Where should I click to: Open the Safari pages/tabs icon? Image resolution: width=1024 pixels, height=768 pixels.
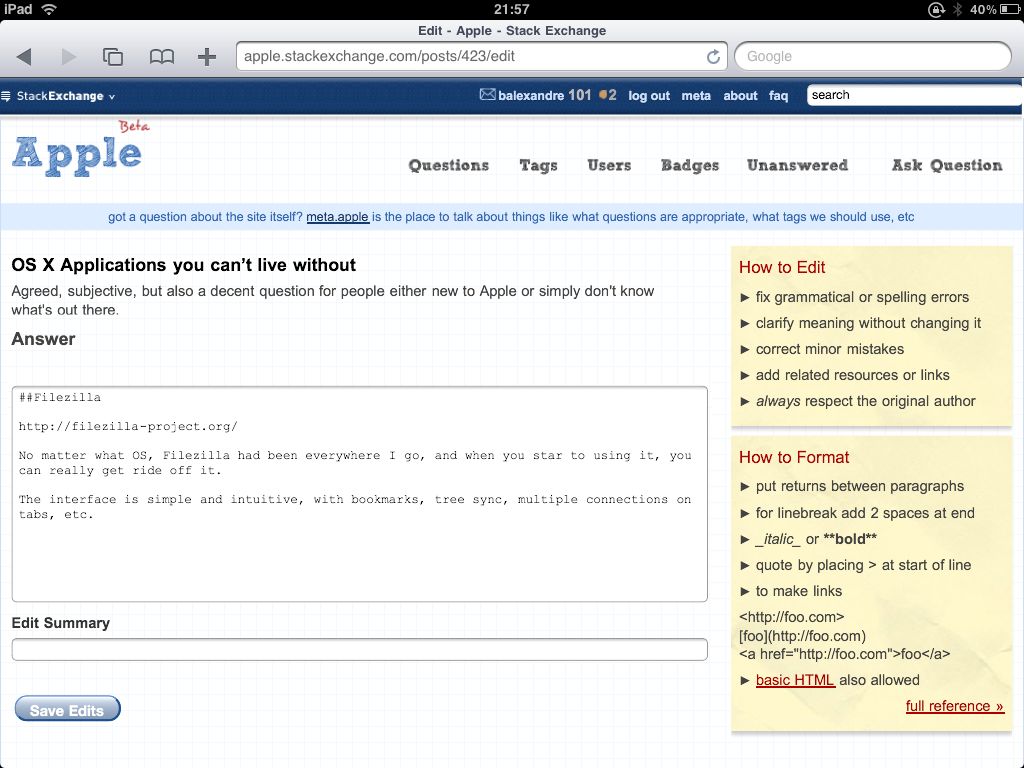(x=113, y=57)
